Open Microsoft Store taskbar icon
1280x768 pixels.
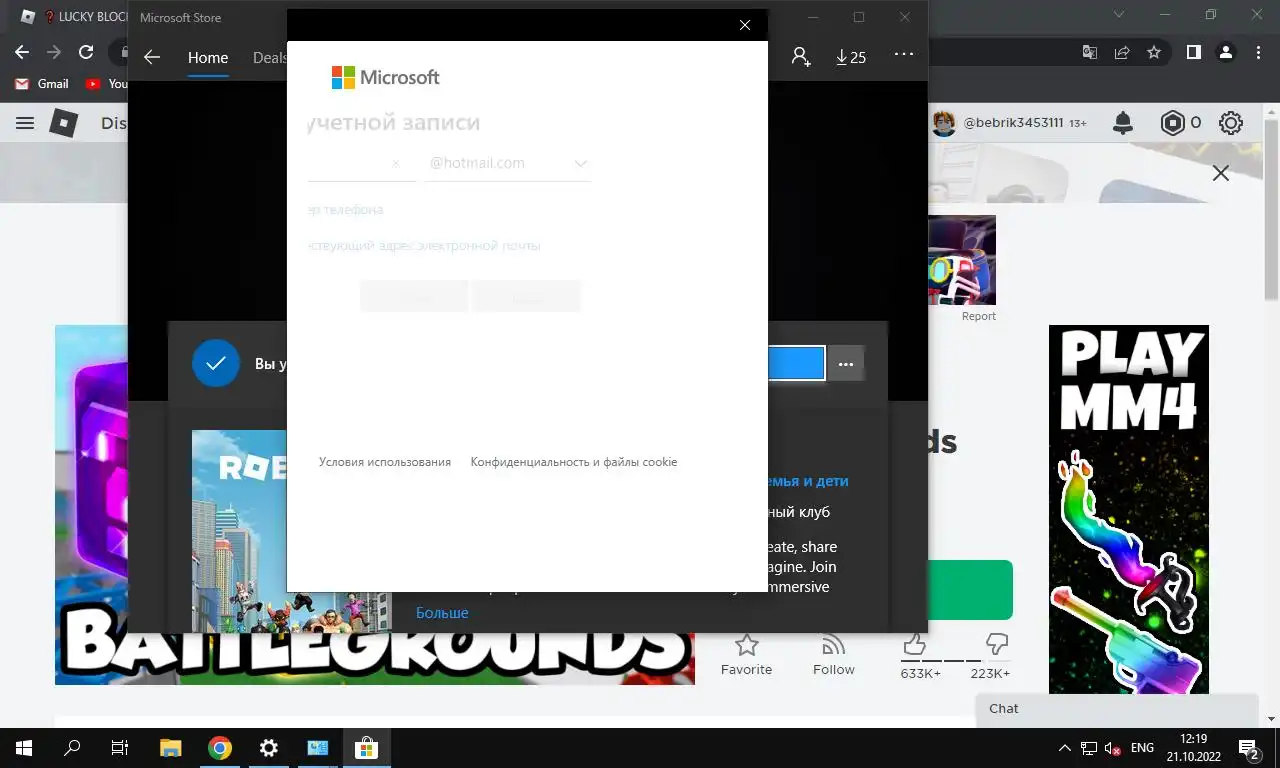366,747
